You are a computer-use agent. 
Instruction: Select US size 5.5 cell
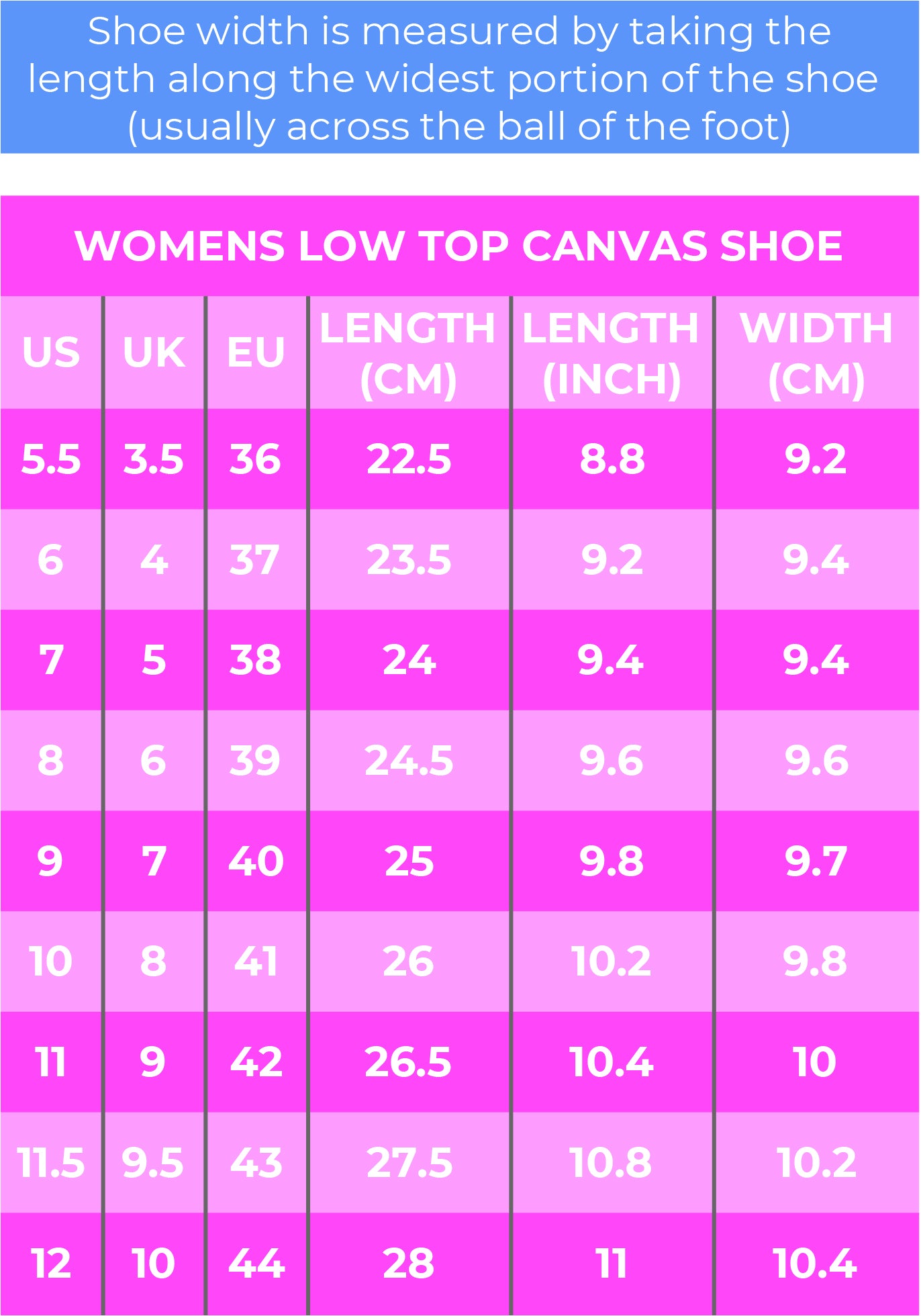coord(51,459)
